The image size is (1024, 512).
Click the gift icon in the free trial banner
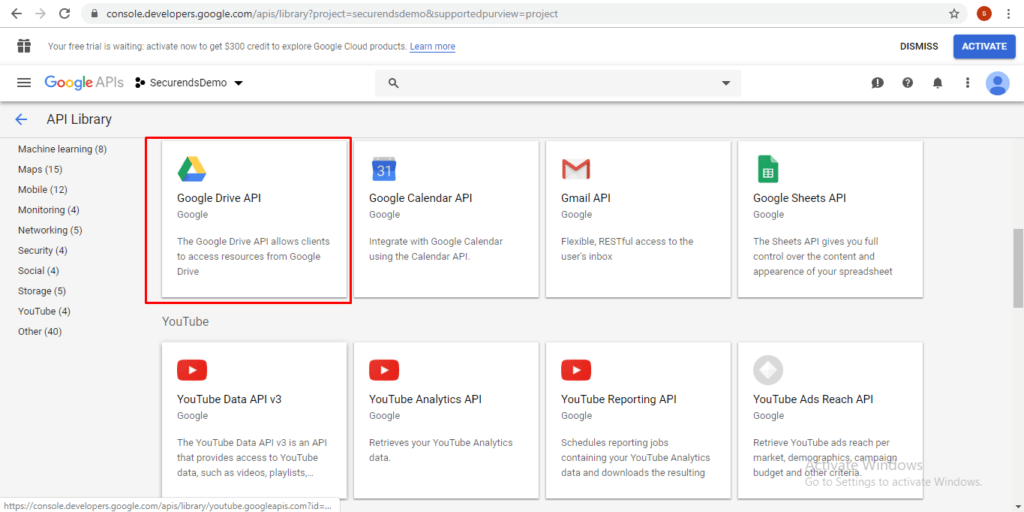point(24,46)
